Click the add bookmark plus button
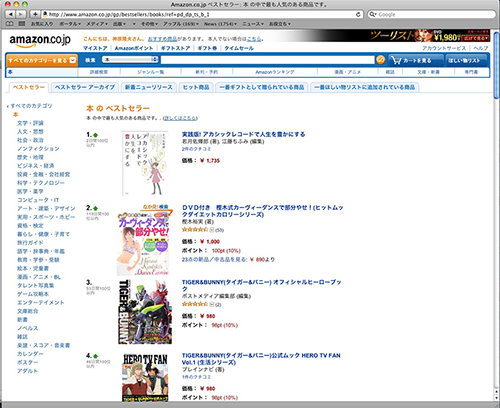 (x=35, y=14)
